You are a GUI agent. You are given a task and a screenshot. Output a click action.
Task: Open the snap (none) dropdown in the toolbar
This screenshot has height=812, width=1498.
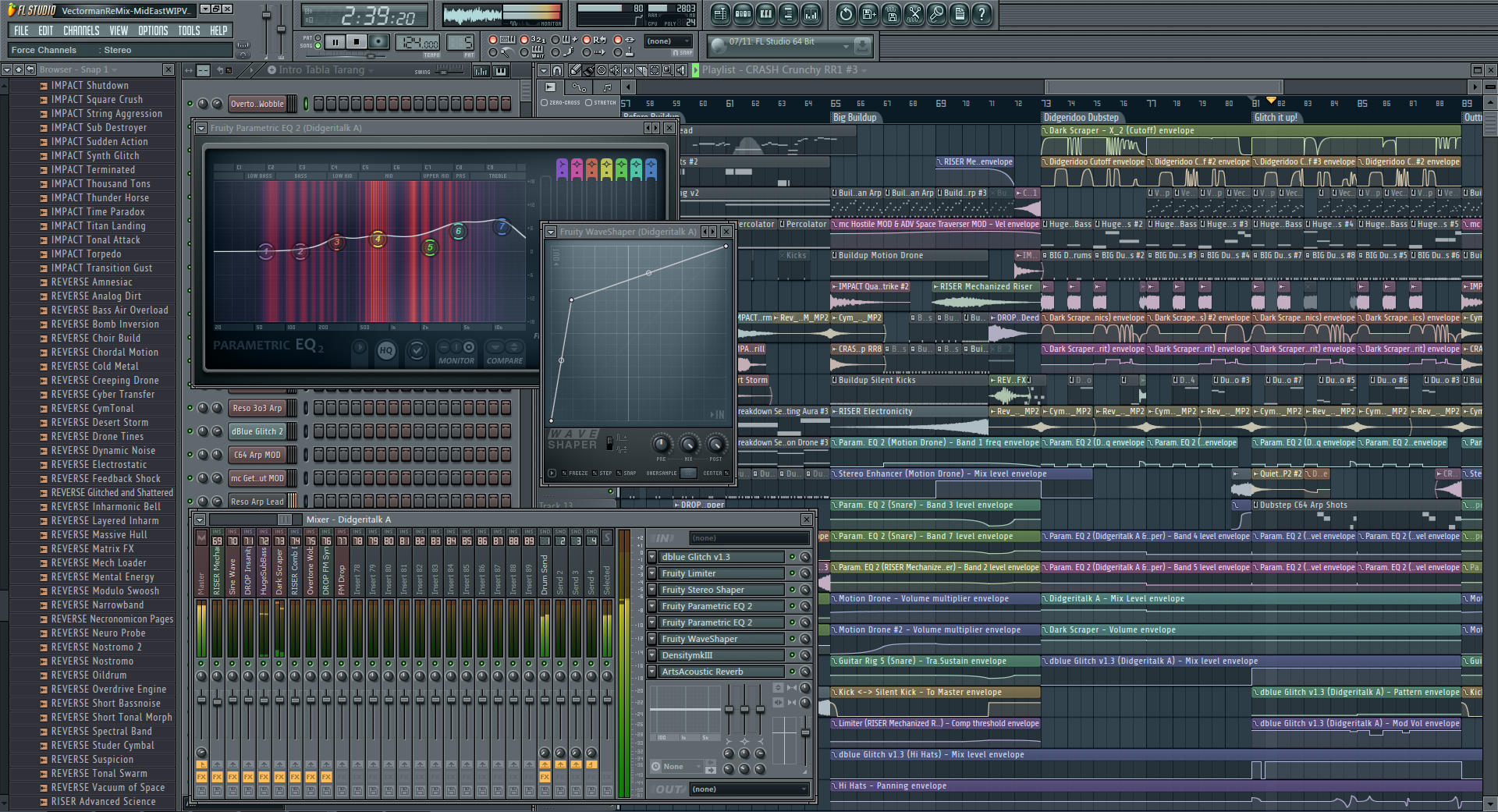coord(669,41)
